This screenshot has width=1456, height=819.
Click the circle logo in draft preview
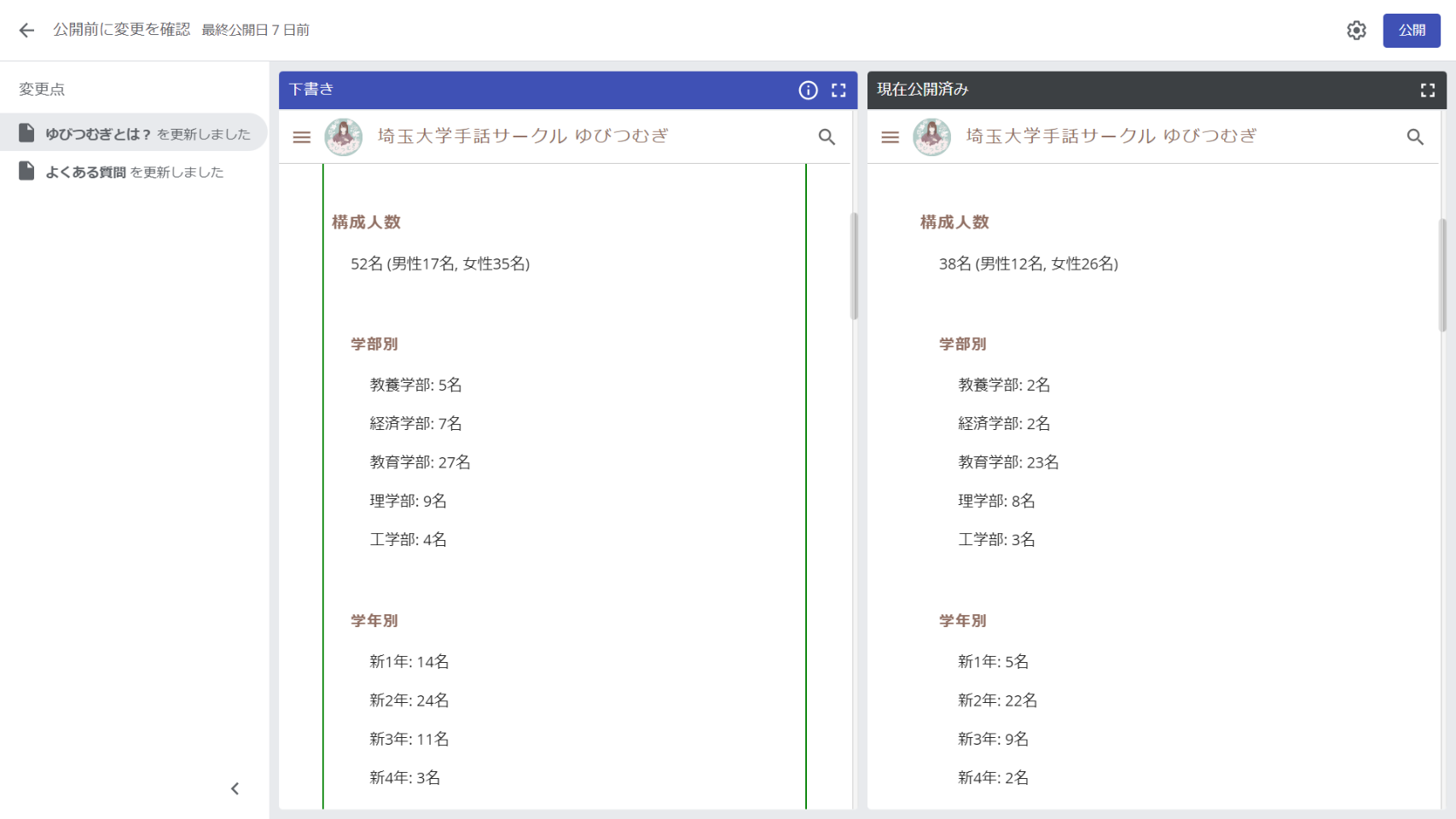coord(344,137)
